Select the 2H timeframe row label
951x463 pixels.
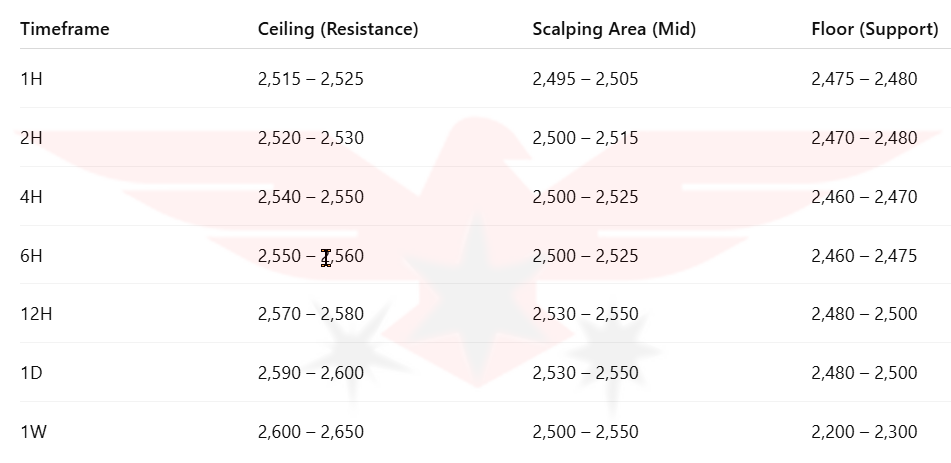click(31, 138)
